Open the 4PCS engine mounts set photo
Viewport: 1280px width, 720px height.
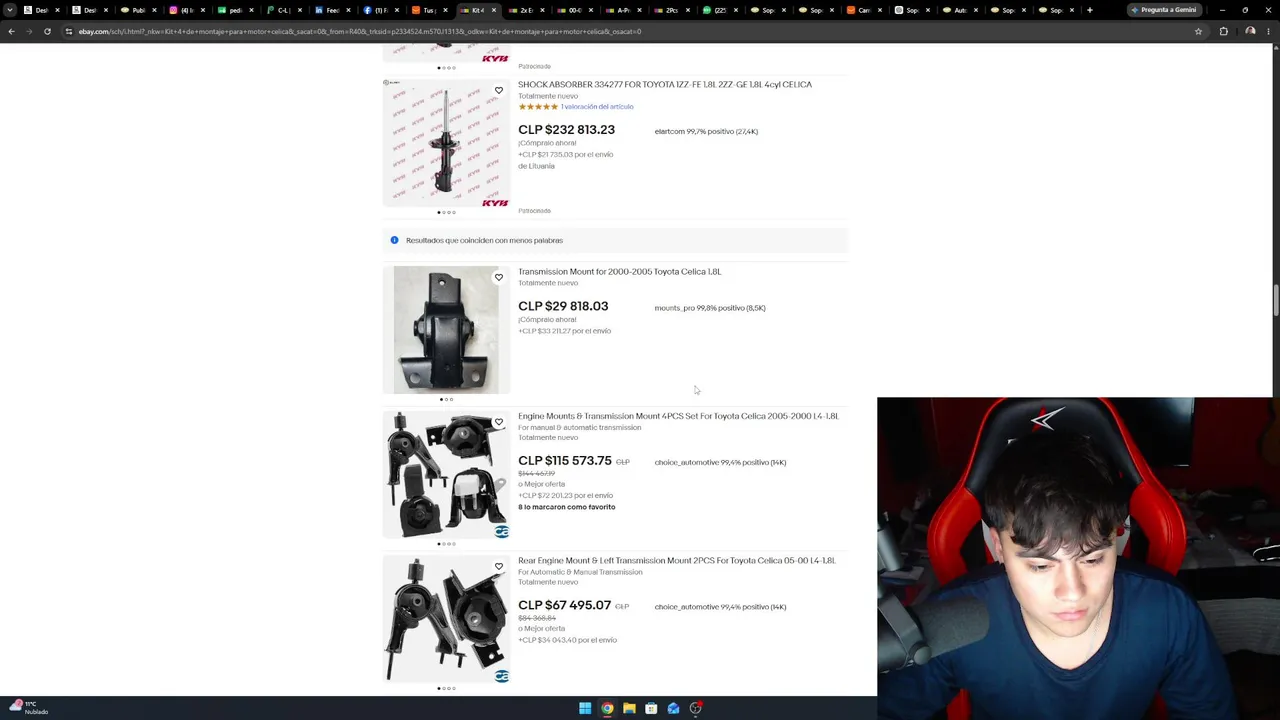(446, 475)
